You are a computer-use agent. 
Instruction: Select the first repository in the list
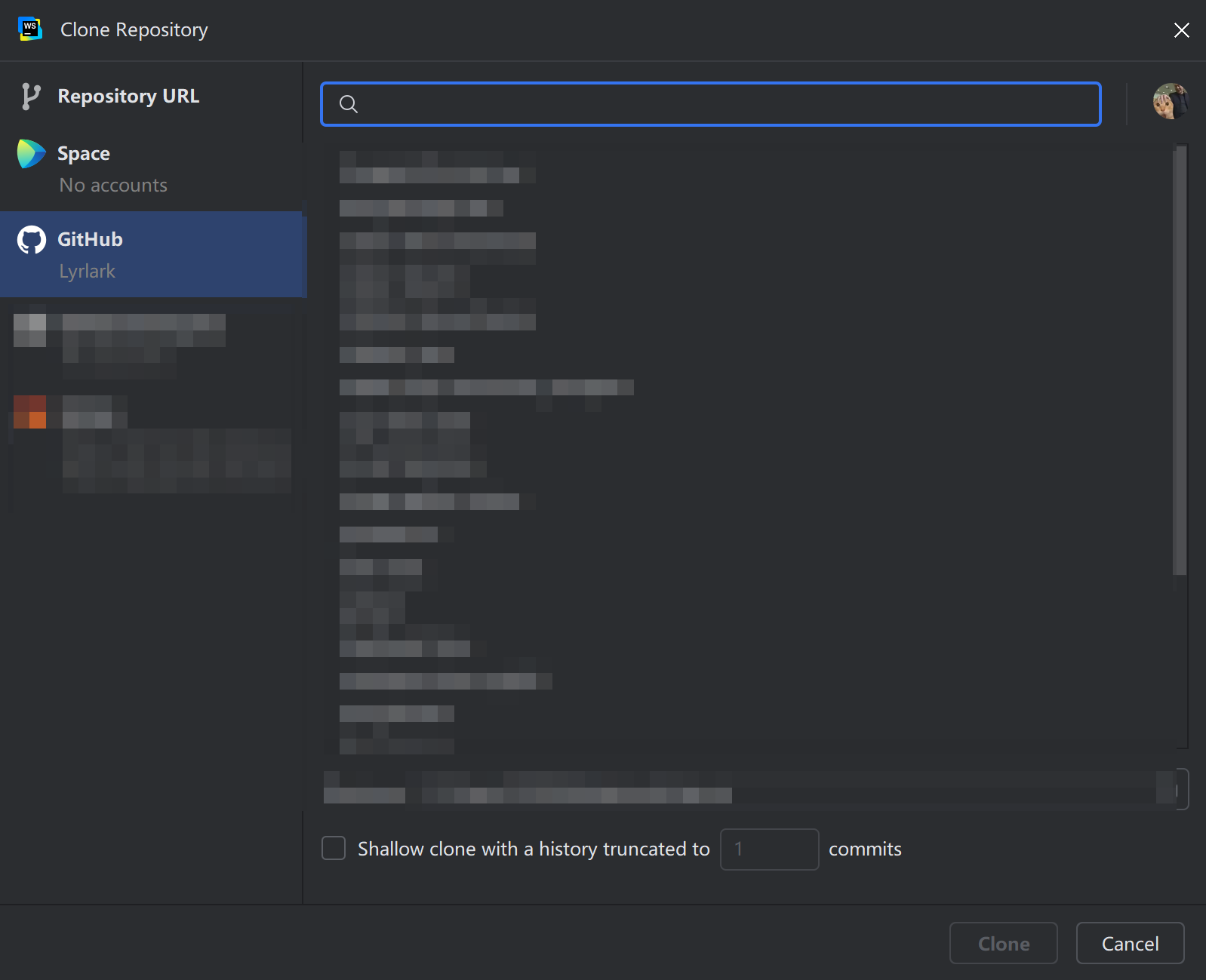[436, 167]
